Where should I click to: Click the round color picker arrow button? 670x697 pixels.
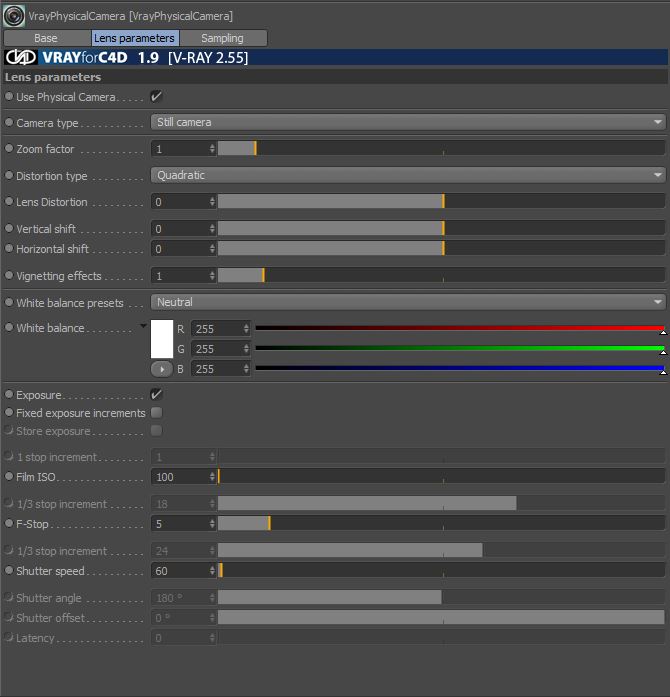[x=162, y=369]
